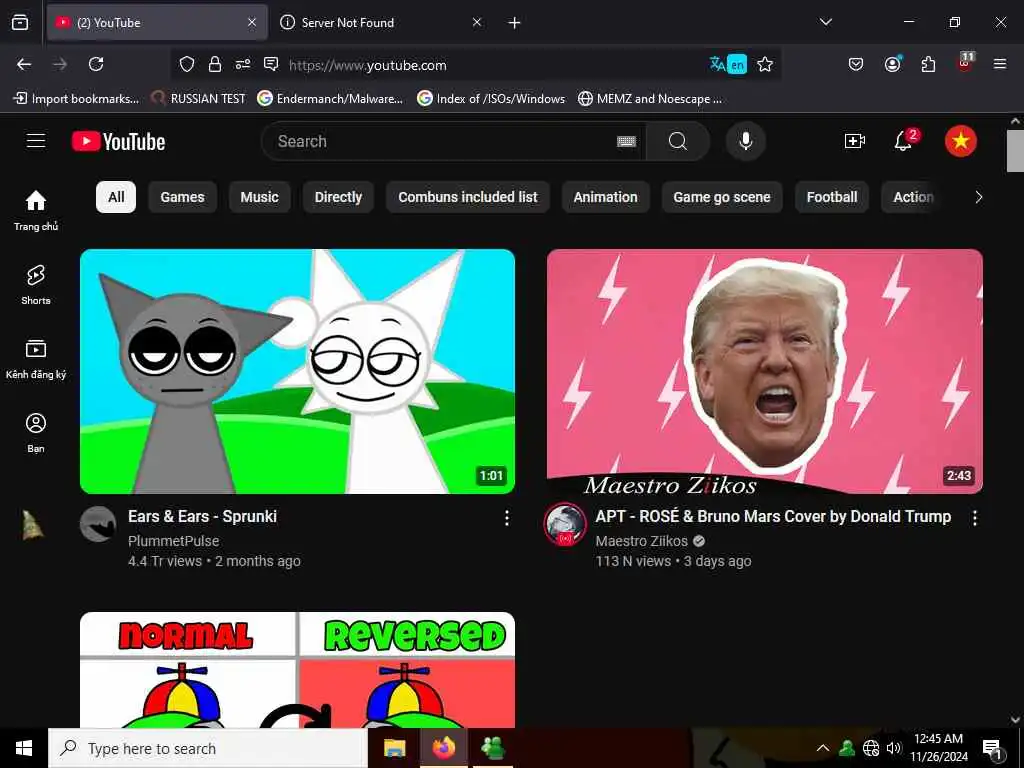
Task: Filter by Football chip
Action: (x=831, y=197)
